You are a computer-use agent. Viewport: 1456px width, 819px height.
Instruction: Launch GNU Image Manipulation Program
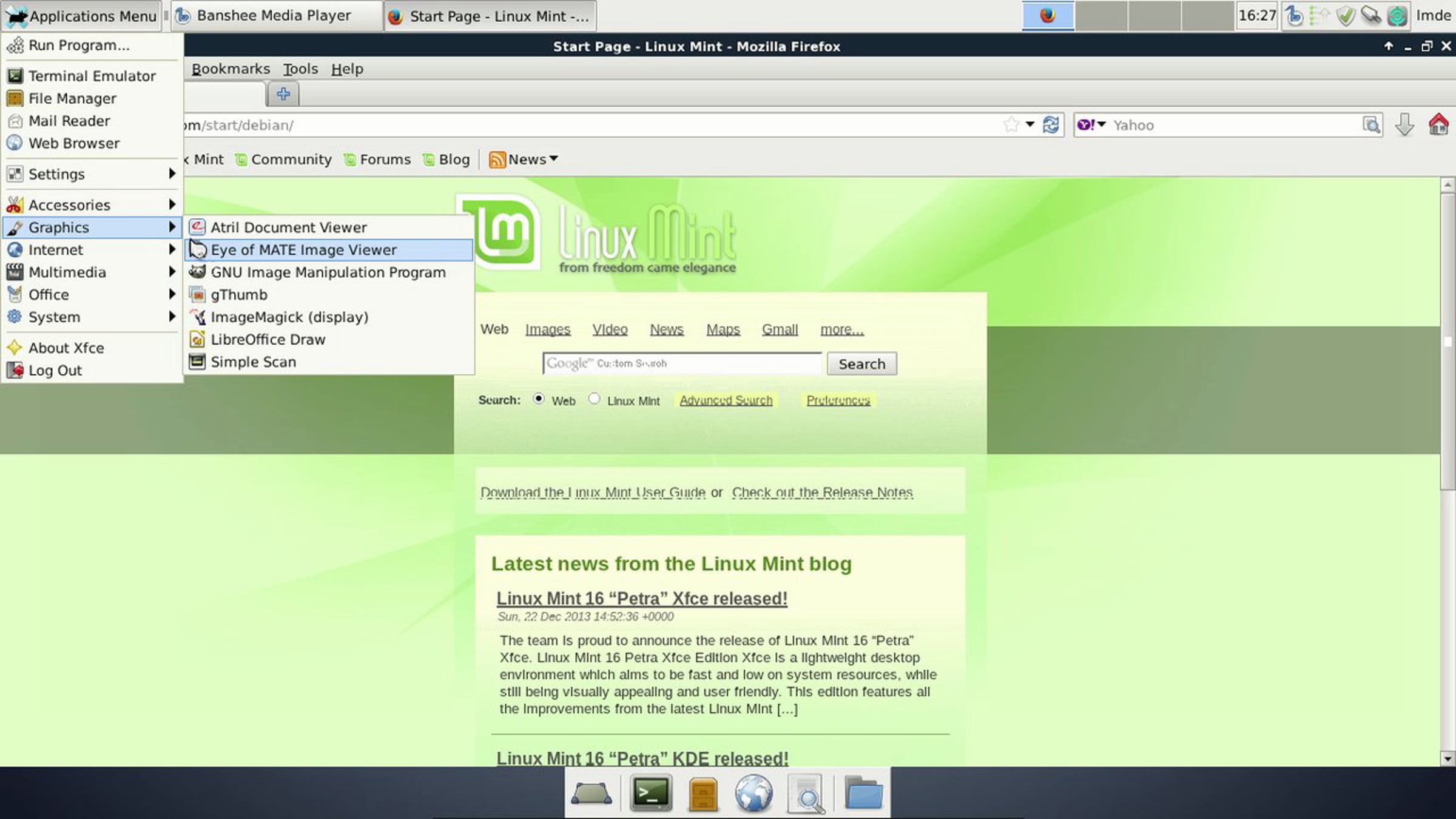click(328, 272)
